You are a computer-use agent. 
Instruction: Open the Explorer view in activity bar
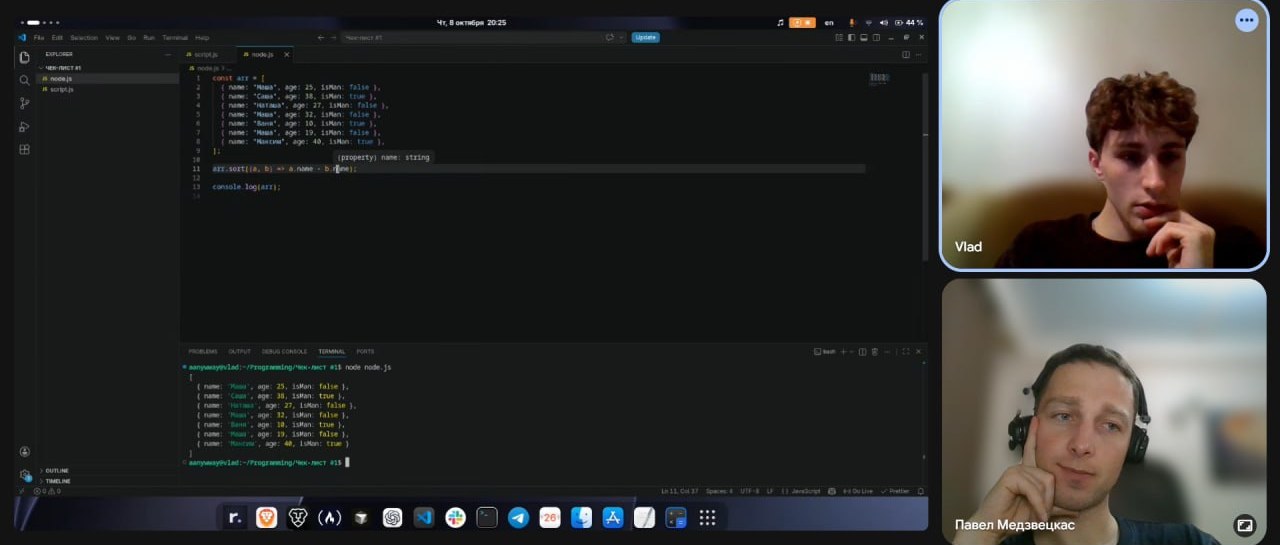click(x=24, y=57)
